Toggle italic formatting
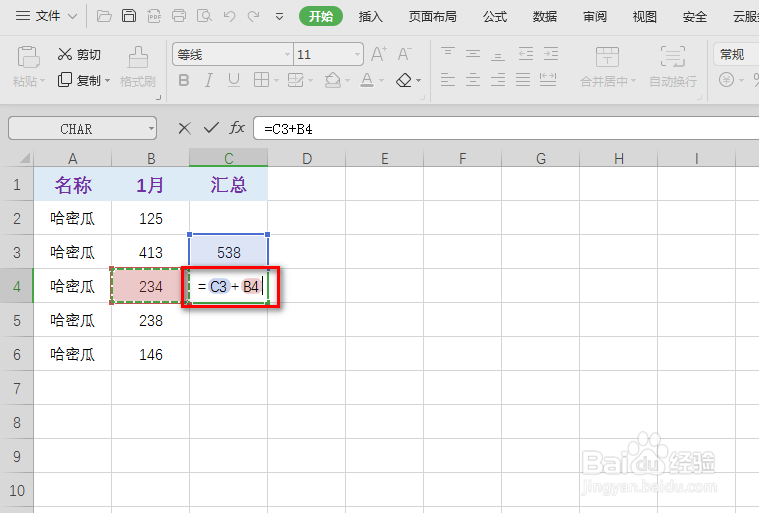759x513 pixels. pyautogui.click(x=209, y=80)
